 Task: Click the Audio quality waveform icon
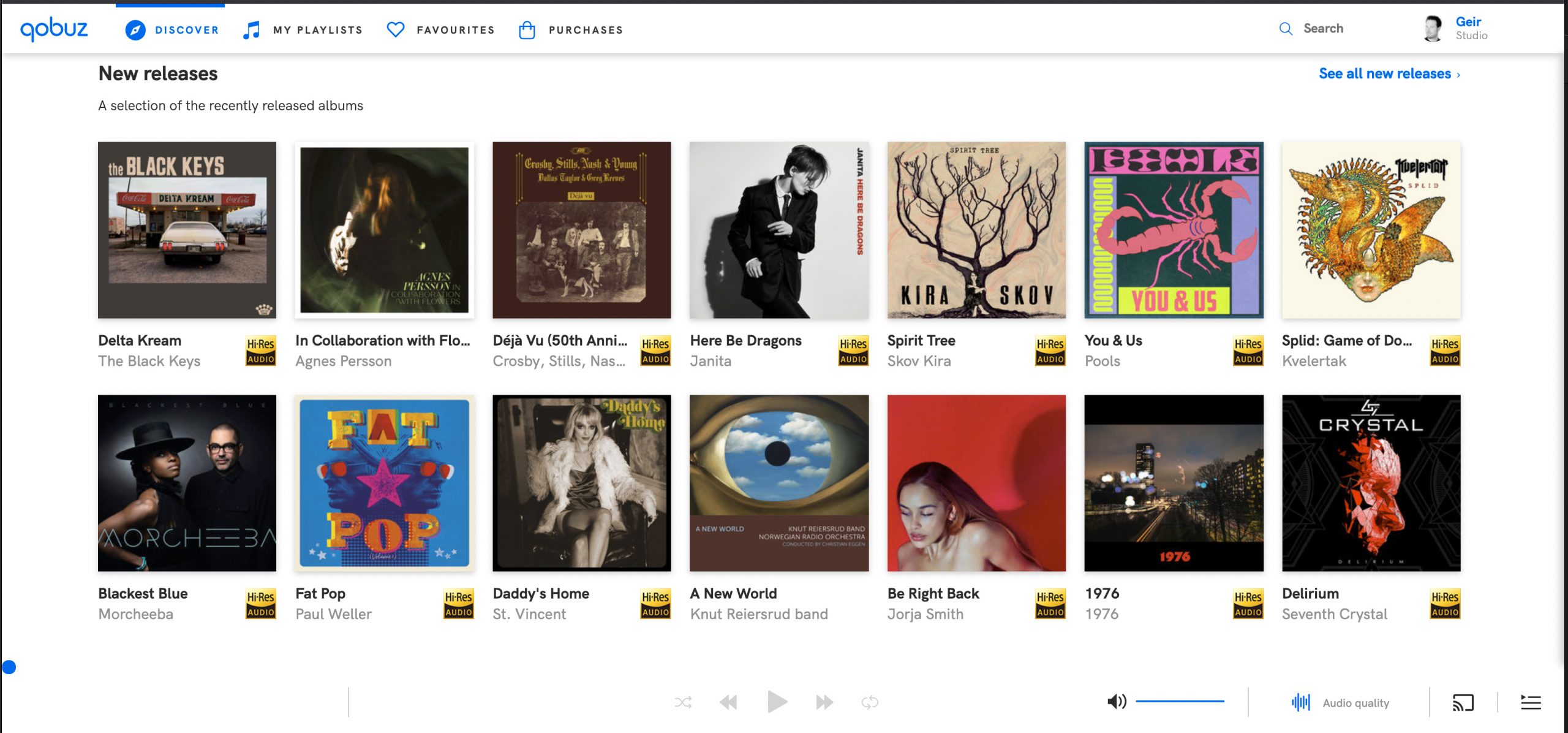click(x=1300, y=702)
